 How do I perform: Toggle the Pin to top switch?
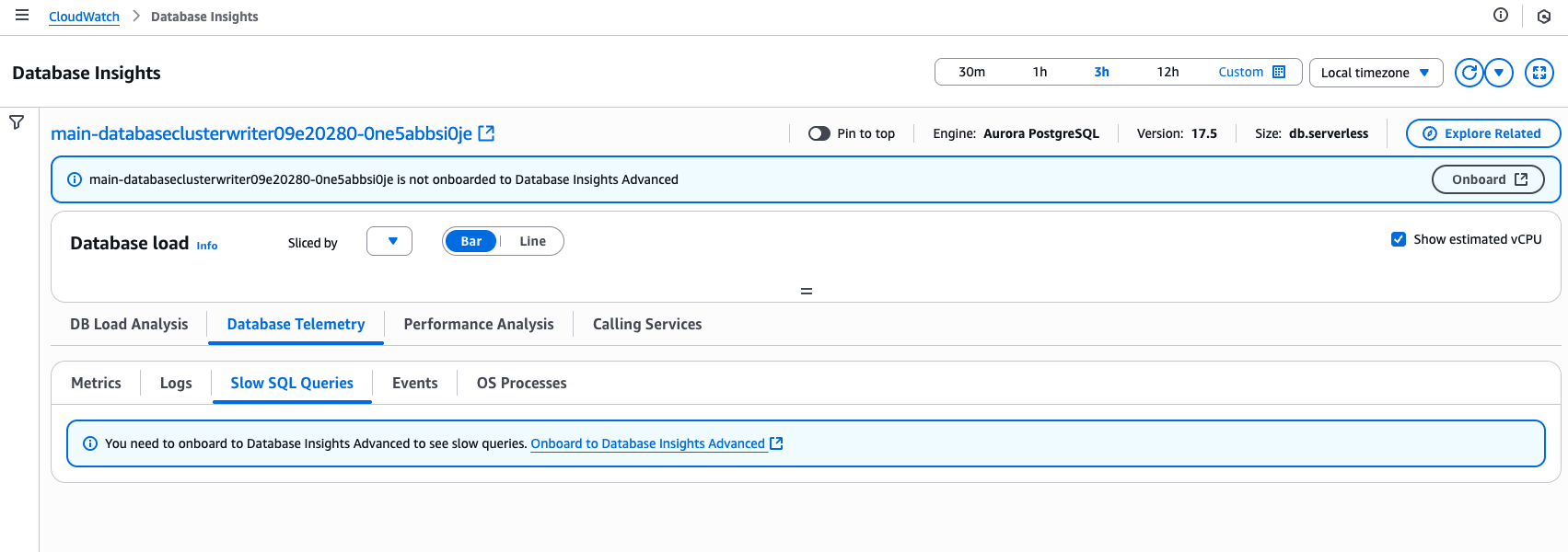point(819,133)
